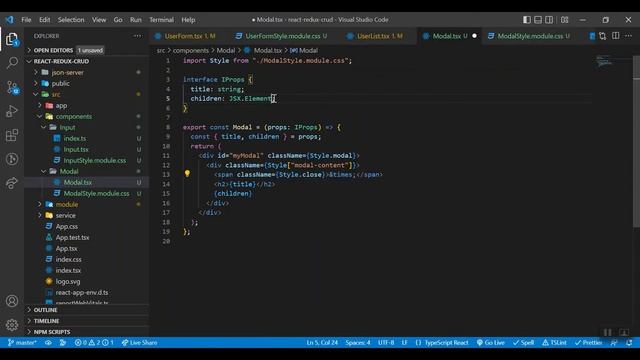
Task: Expand NPM SCRIPTS section
Action: click(x=87, y=332)
